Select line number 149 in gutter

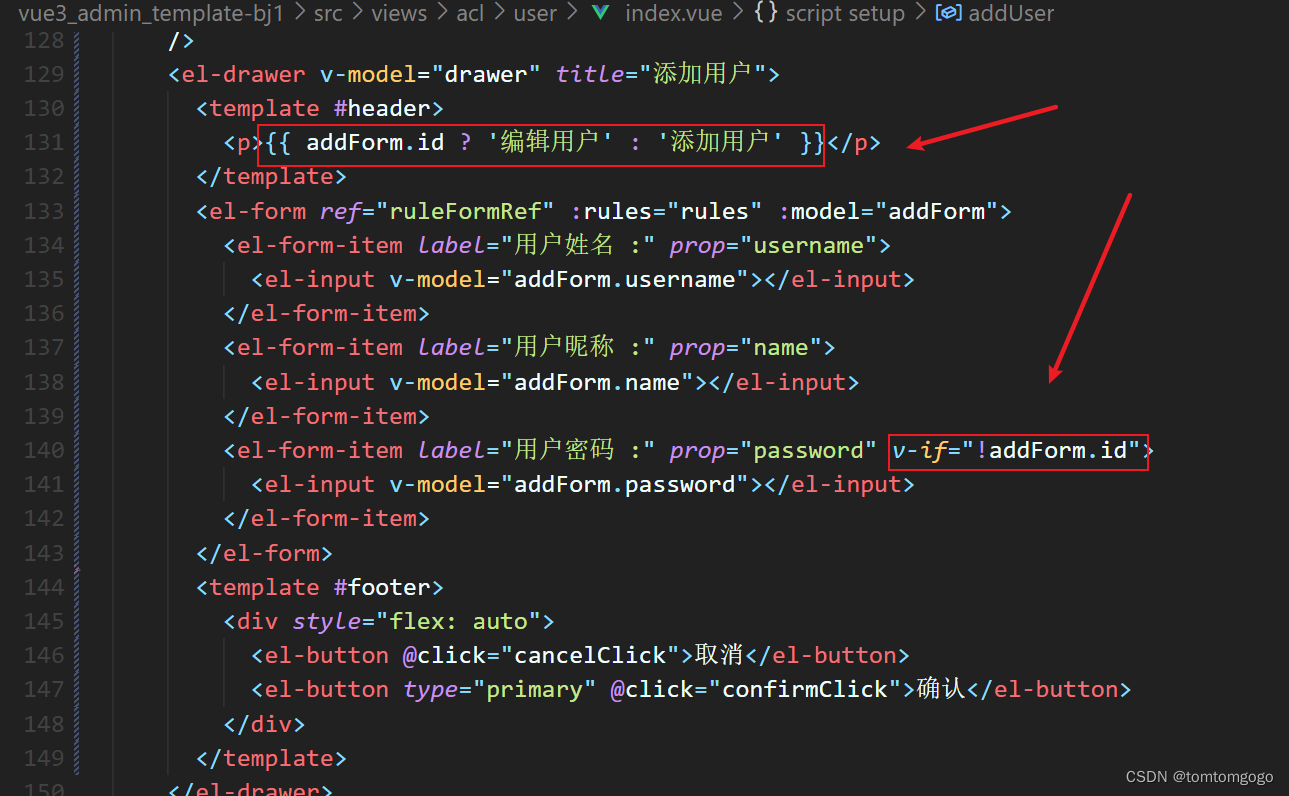[43, 758]
